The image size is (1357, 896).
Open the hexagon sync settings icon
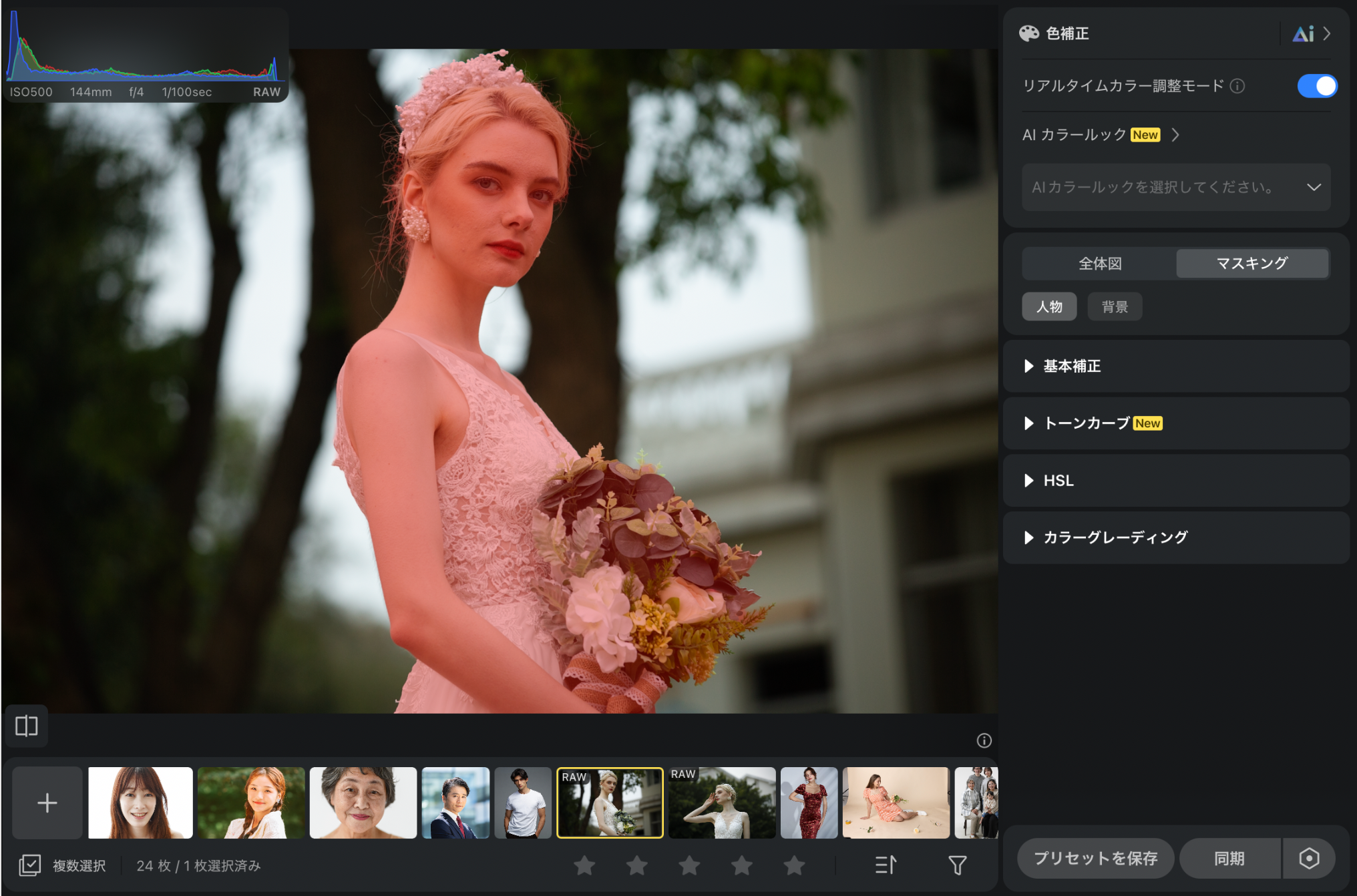(1309, 858)
